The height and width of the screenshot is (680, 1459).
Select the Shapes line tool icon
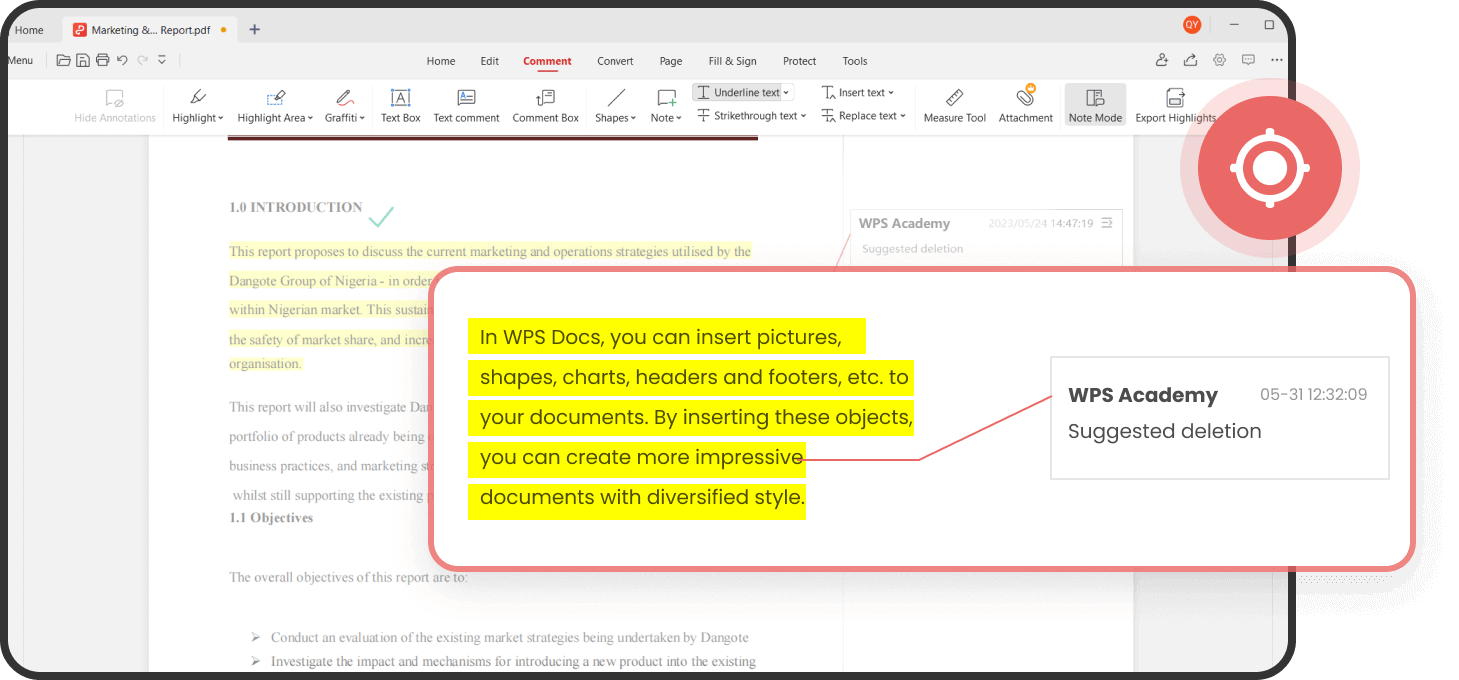616,97
